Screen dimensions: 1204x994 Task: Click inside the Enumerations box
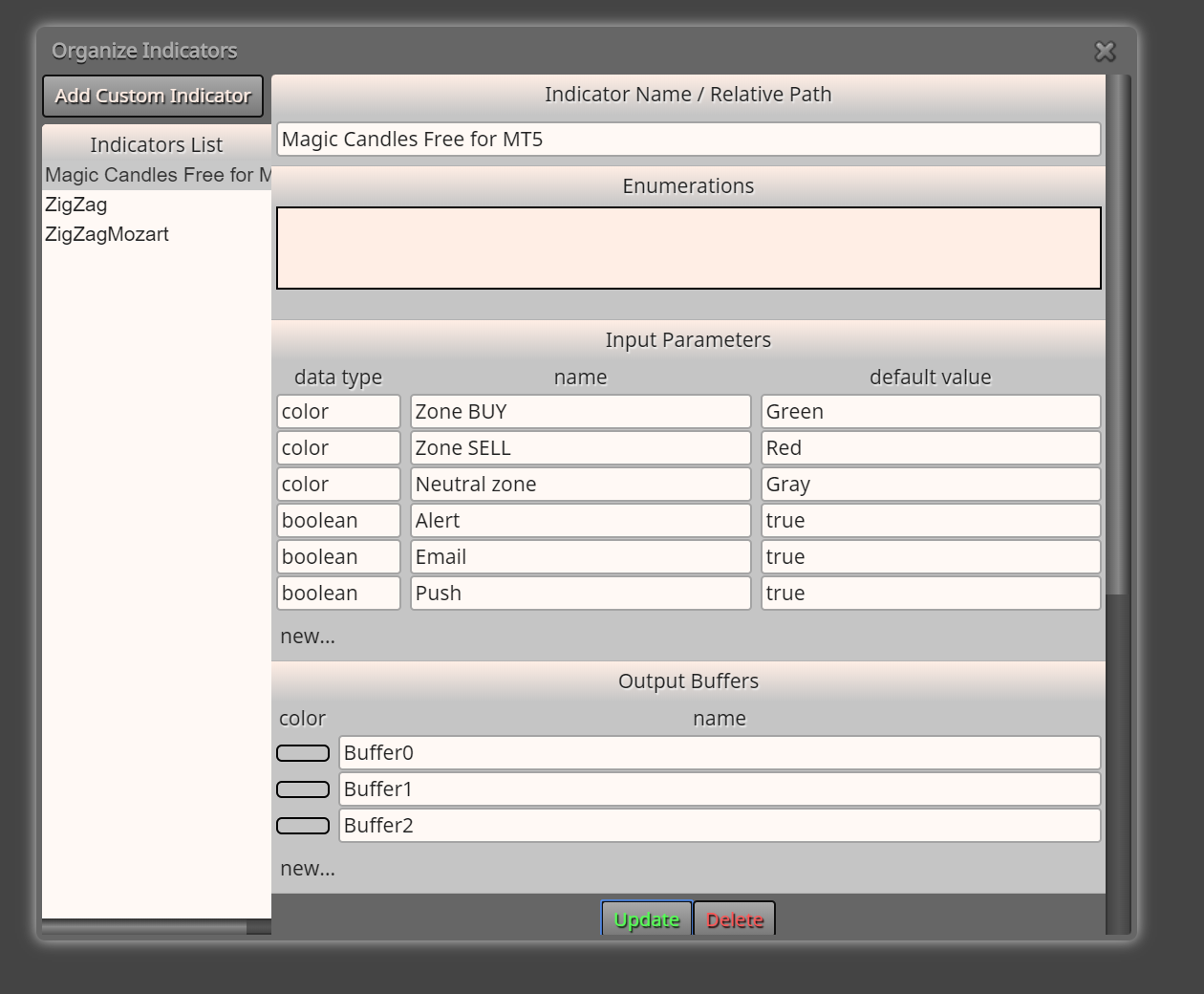(688, 248)
